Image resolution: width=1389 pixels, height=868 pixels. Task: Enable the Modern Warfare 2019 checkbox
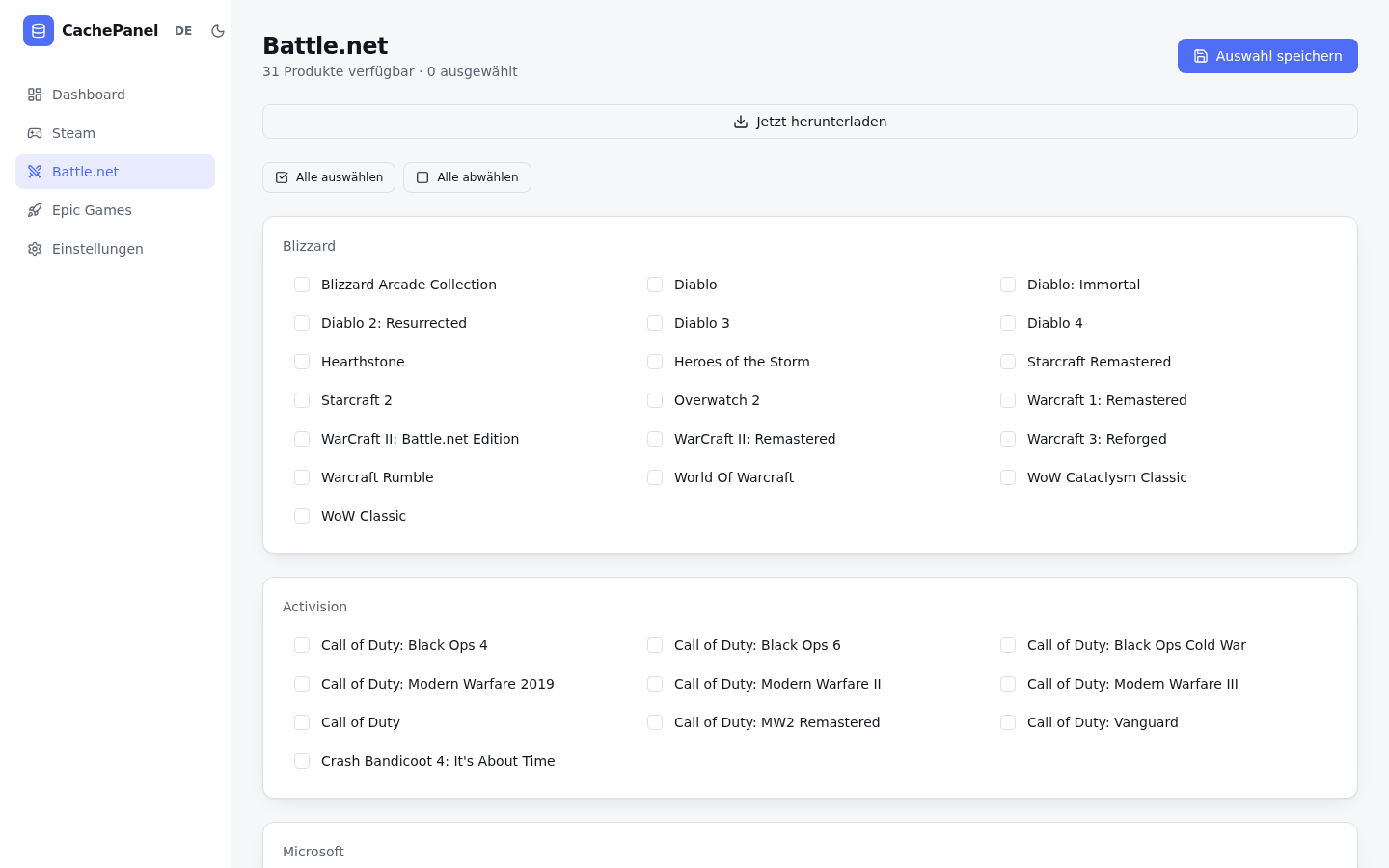[x=302, y=684]
